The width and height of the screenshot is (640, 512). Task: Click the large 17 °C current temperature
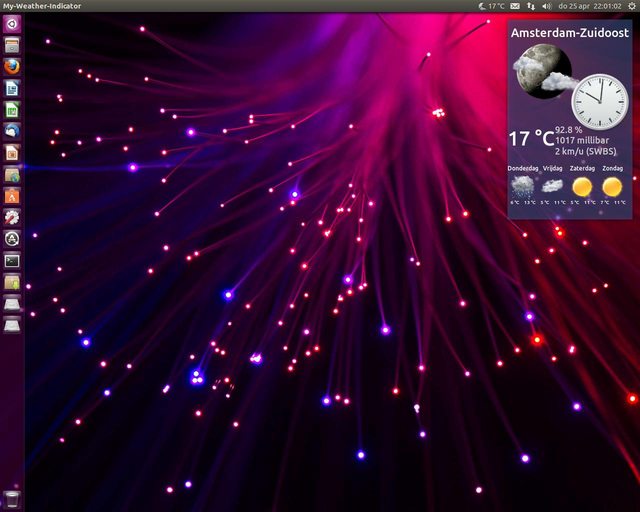pos(531,138)
